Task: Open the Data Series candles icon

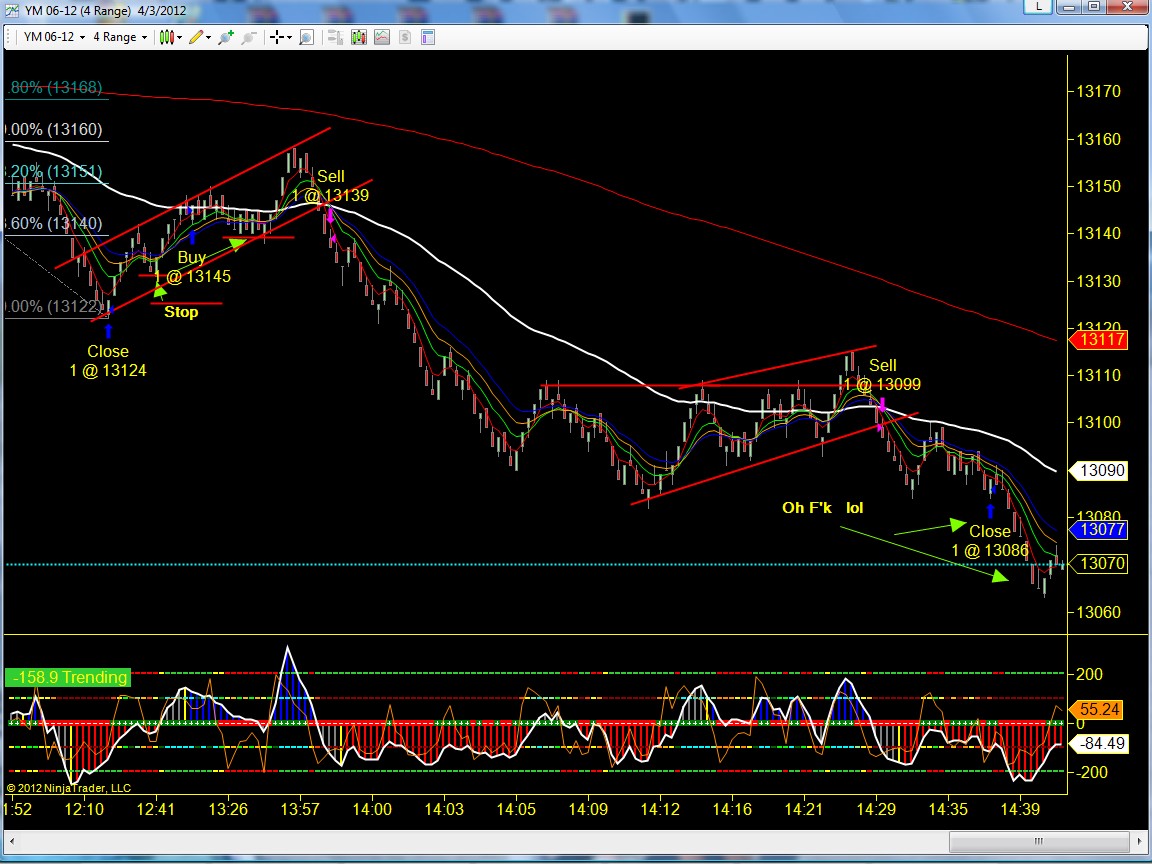Action: pos(359,37)
